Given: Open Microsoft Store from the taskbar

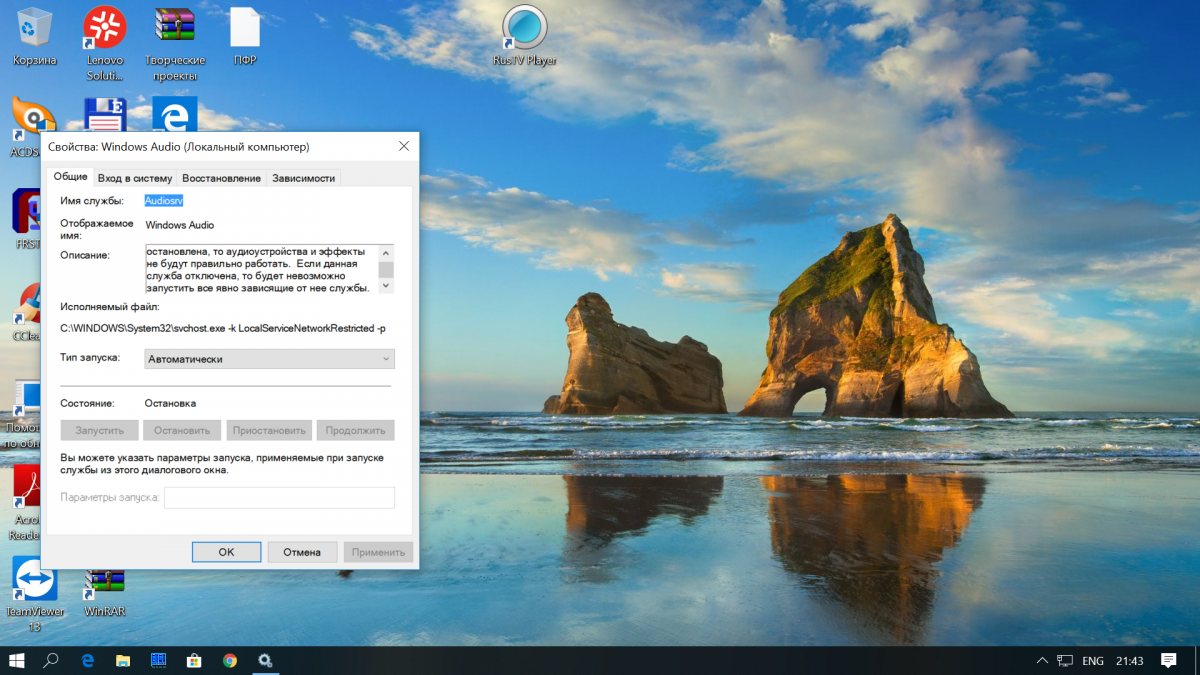Looking at the screenshot, I should click(x=195, y=660).
